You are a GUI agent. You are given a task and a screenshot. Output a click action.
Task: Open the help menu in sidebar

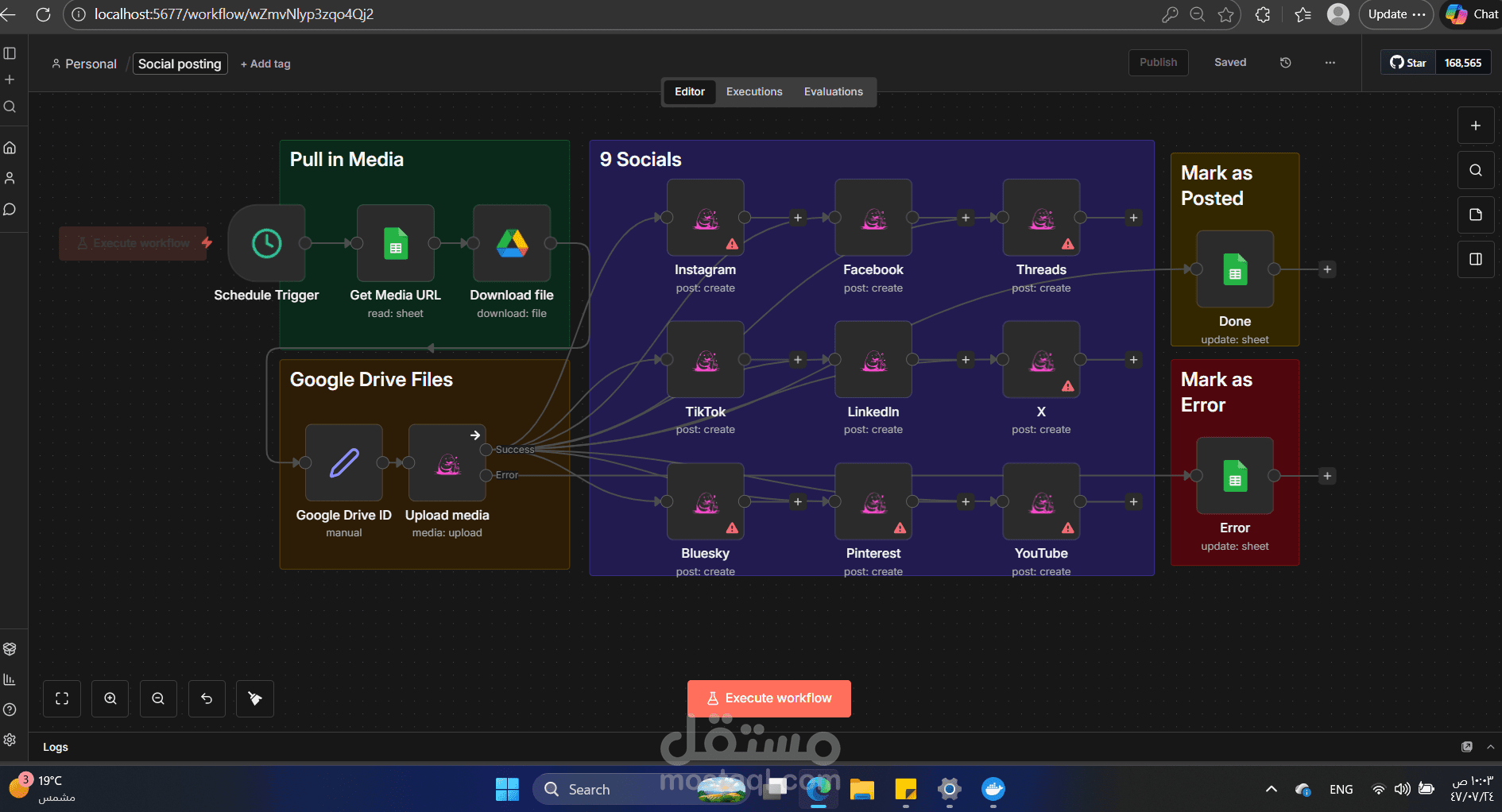pos(10,710)
